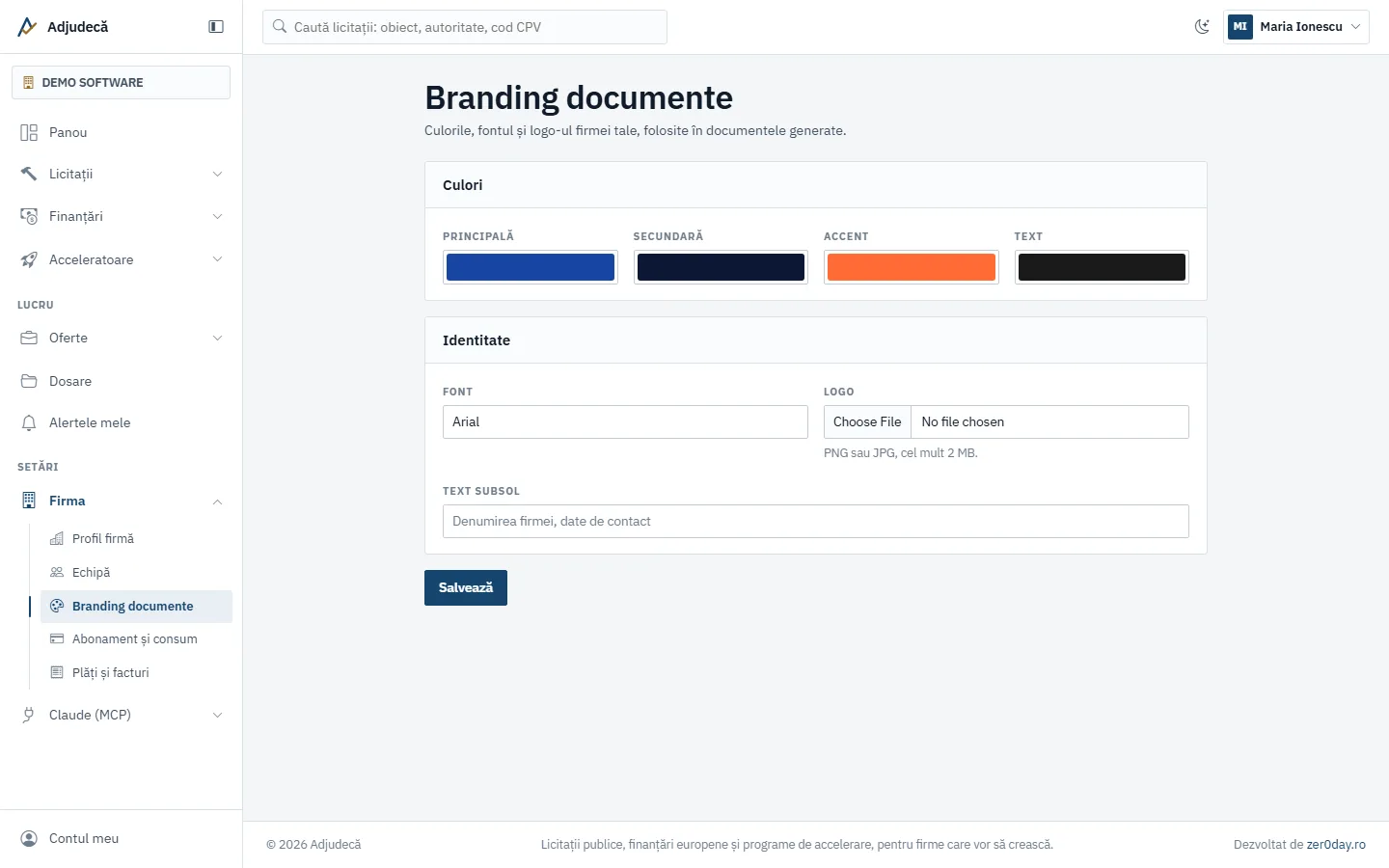Open the Secundară dark navy color swatch

click(721, 267)
